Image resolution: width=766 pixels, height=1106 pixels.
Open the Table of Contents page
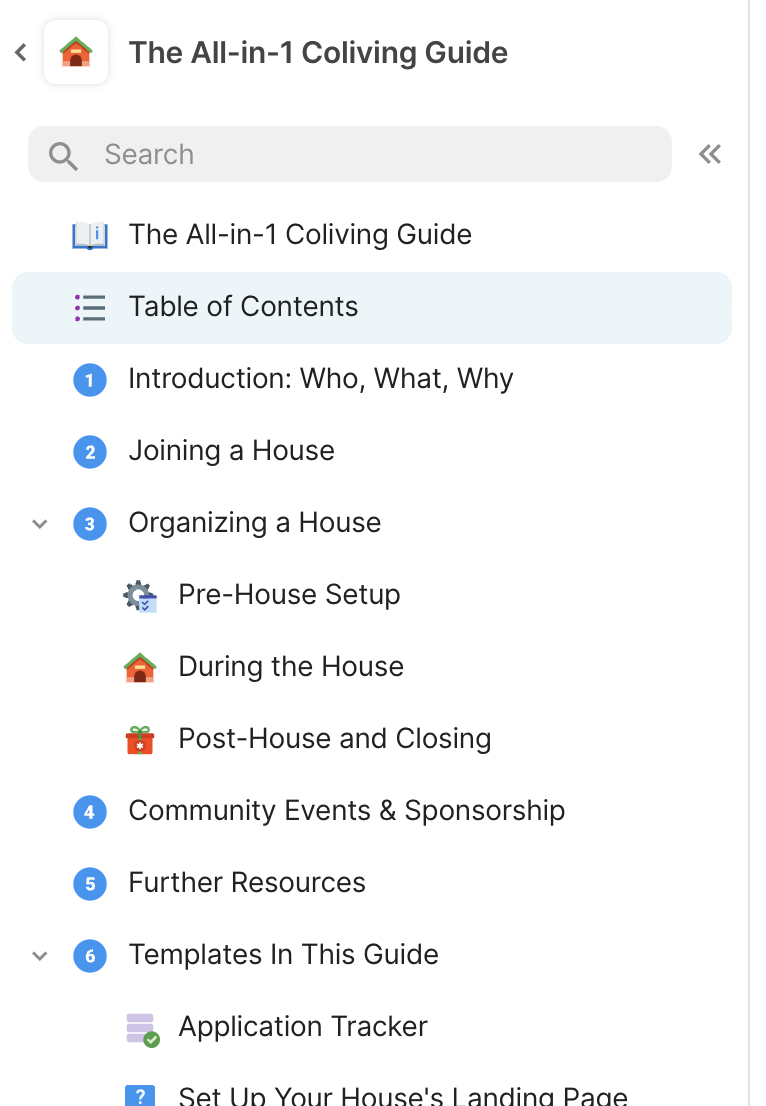click(243, 307)
